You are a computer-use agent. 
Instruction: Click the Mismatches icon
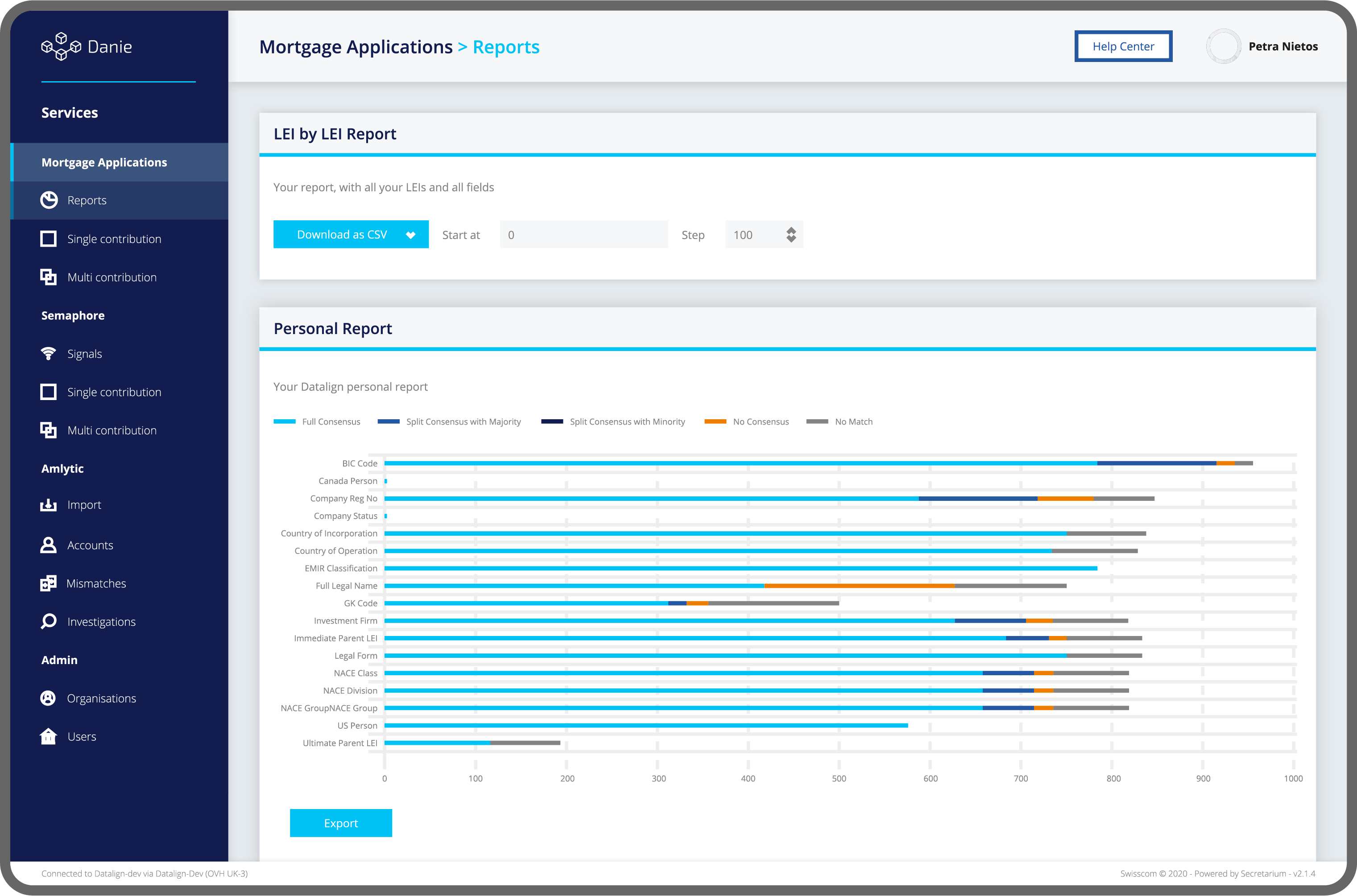click(49, 583)
